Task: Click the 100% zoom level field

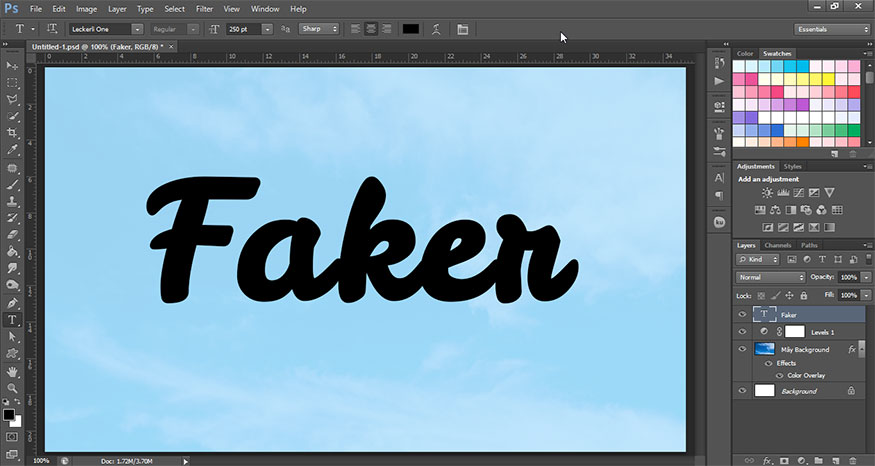Action: tap(41, 461)
